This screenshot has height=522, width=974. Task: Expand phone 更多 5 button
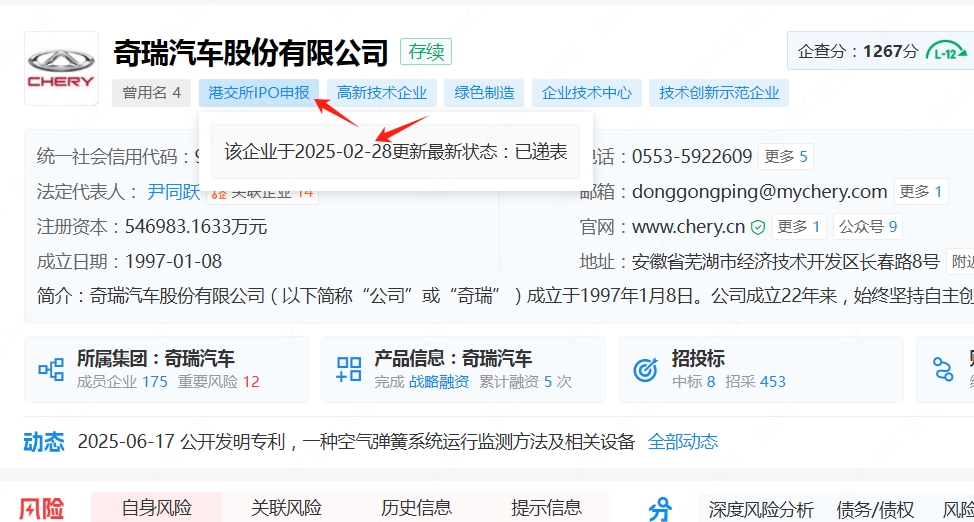(x=786, y=157)
